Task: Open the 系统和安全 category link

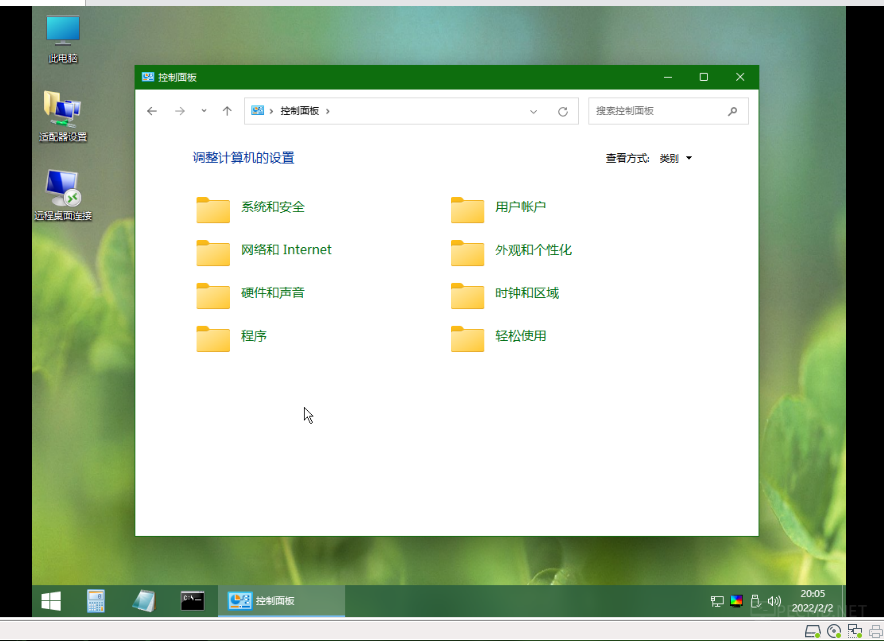Action: 273,207
